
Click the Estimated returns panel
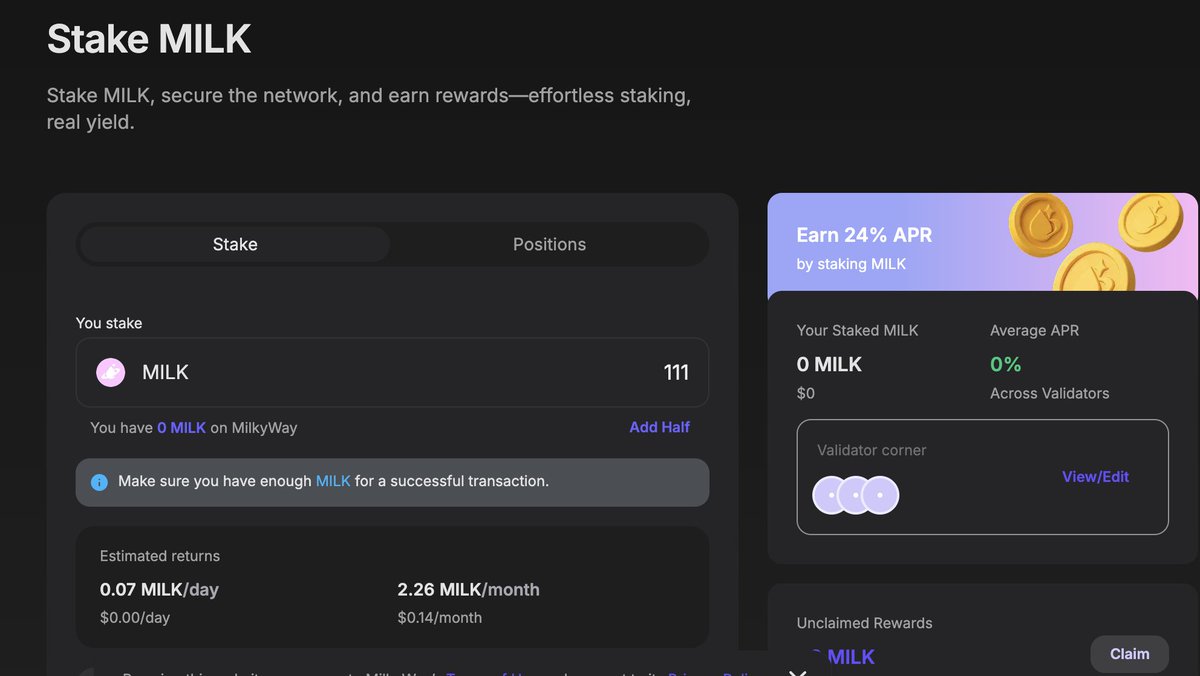click(392, 587)
